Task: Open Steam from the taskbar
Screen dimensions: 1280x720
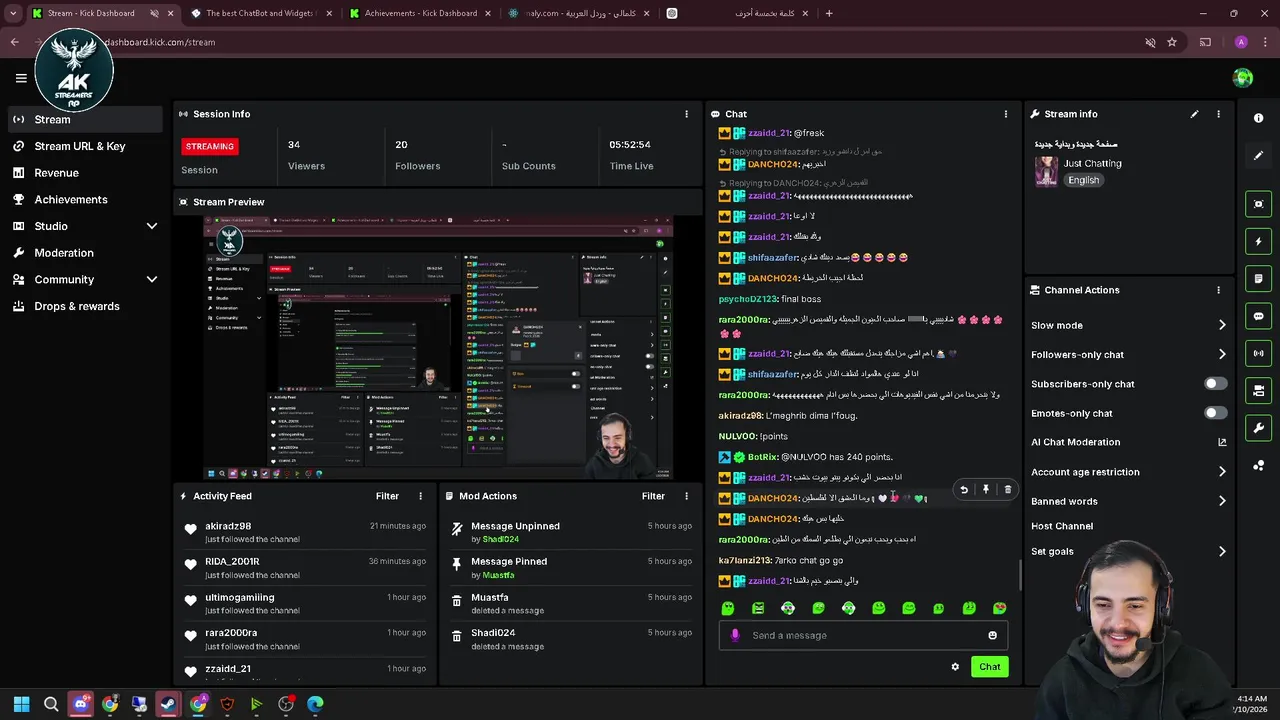Action: tap(168, 704)
